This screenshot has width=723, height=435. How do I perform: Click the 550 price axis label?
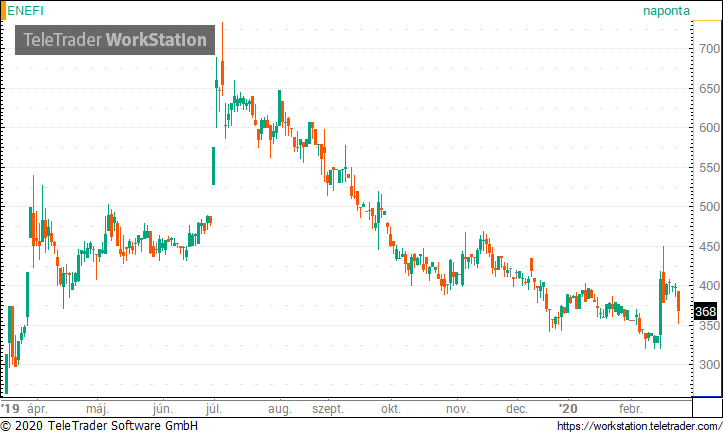[709, 167]
